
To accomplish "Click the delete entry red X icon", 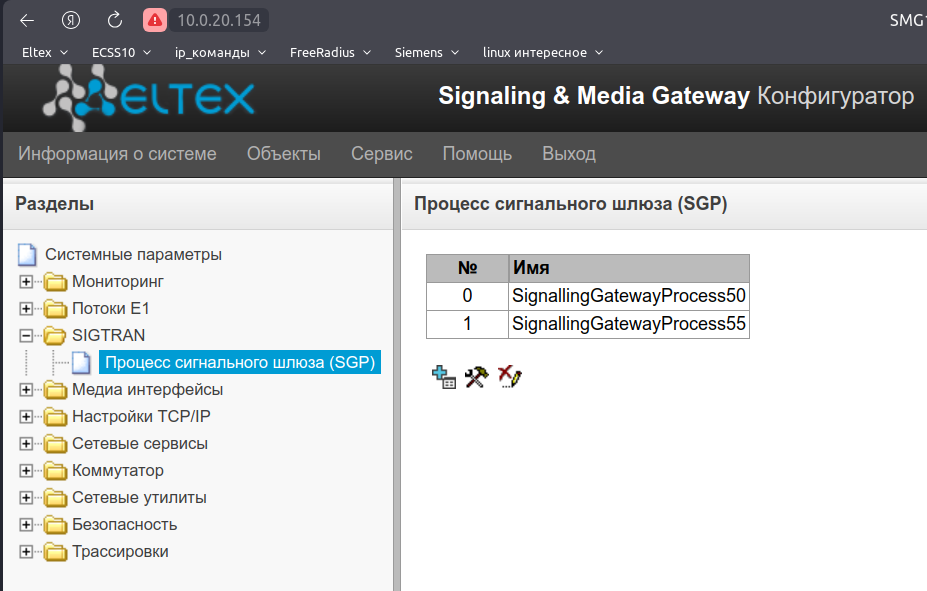I will (x=510, y=377).
